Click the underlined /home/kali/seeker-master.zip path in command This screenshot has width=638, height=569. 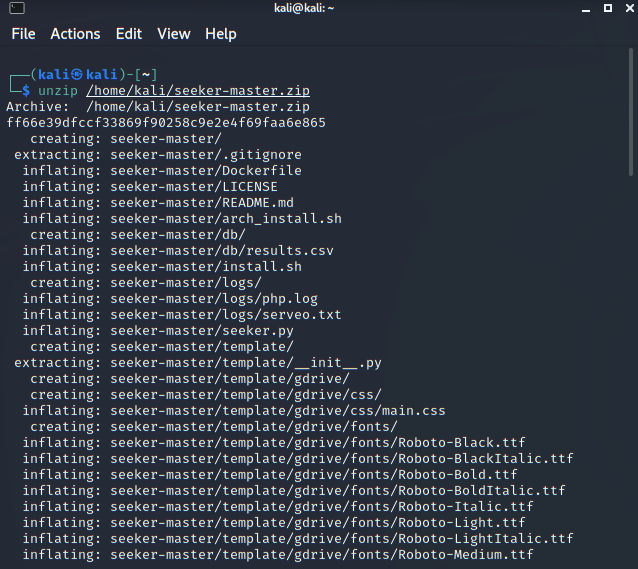pyautogui.click(x=198, y=90)
